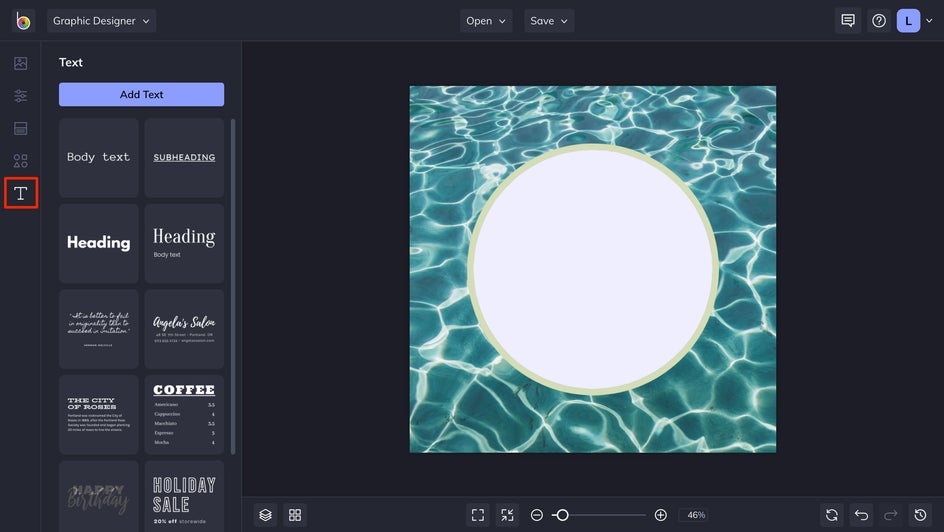Screen dimensions: 944x532
Task: Open the edit history icon
Action: (x=920, y=515)
